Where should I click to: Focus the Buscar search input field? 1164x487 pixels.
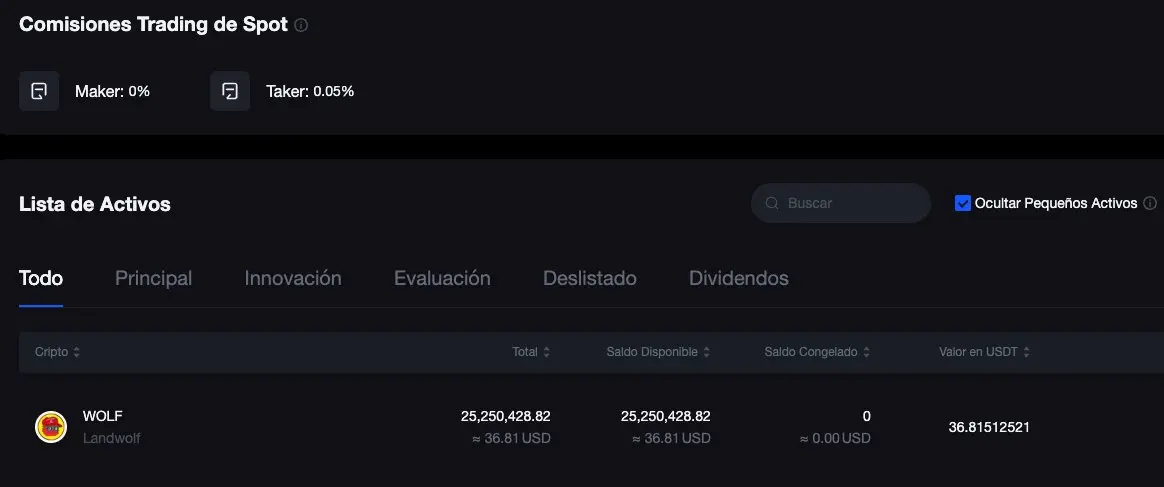point(840,203)
